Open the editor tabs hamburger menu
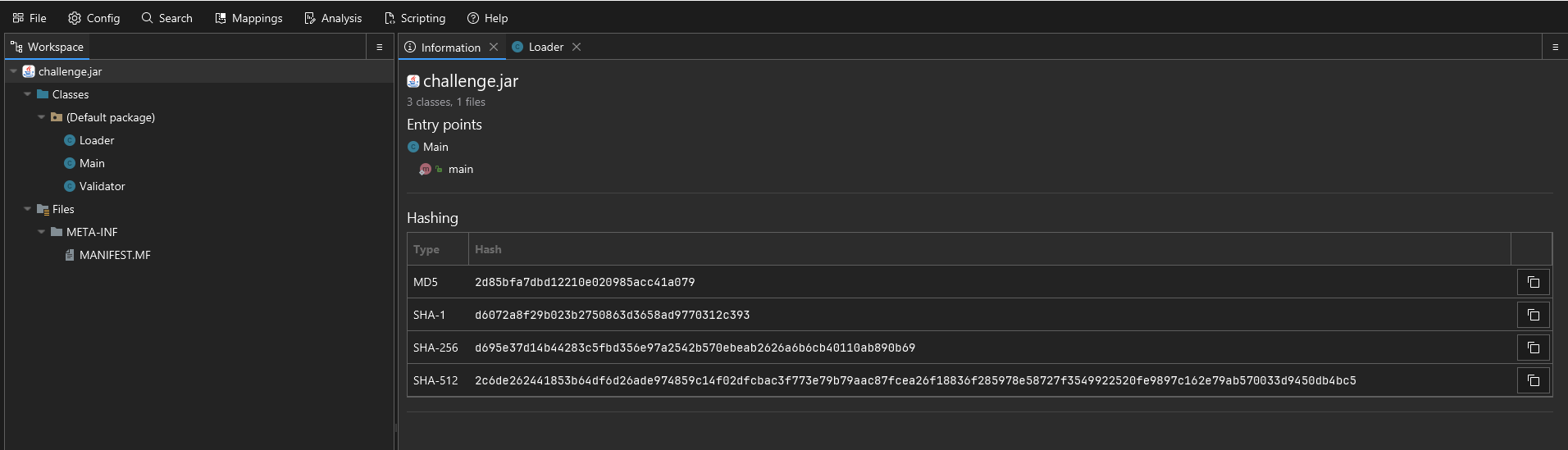This screenshot has height=450, width=1568. click(1555, 48)
